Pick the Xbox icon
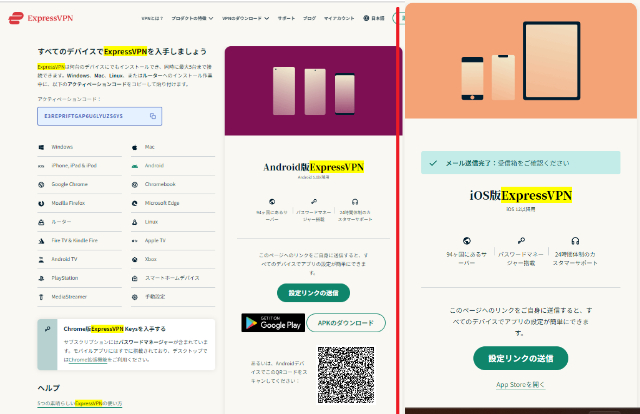The width and height of the screenshot is (640, 414). (135, 260)
